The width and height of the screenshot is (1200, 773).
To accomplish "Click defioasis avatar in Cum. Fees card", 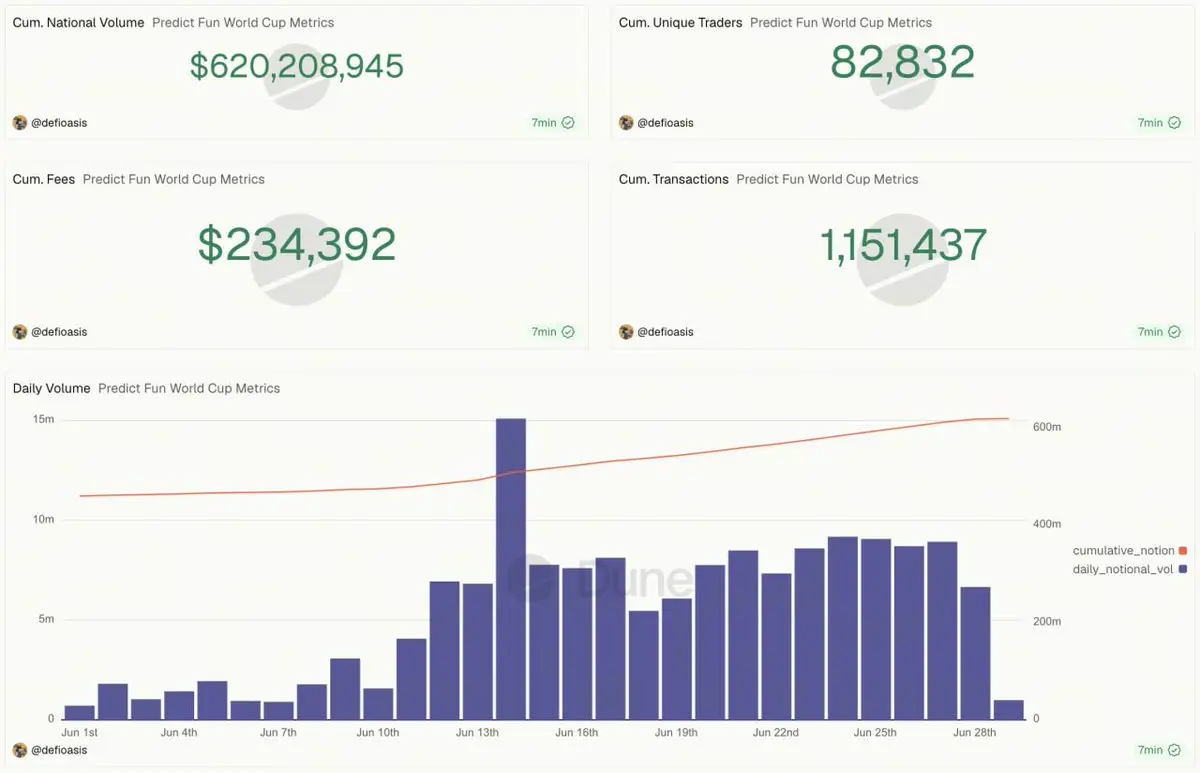I will (20, 332).
